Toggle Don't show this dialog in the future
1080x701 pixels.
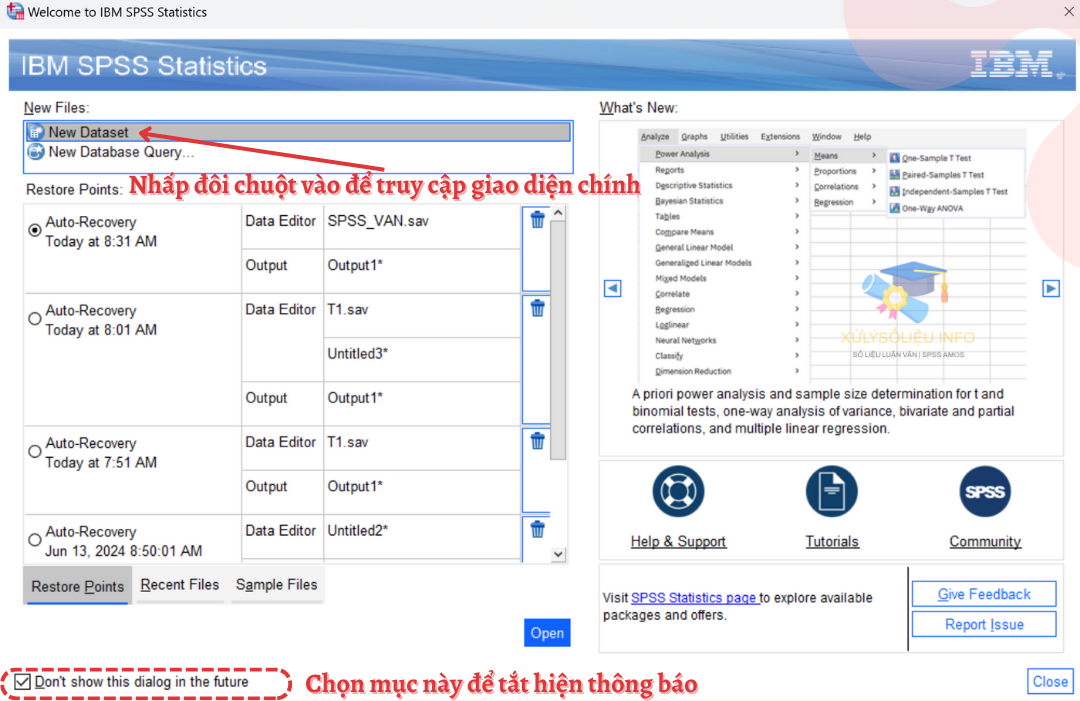[23, 682]
